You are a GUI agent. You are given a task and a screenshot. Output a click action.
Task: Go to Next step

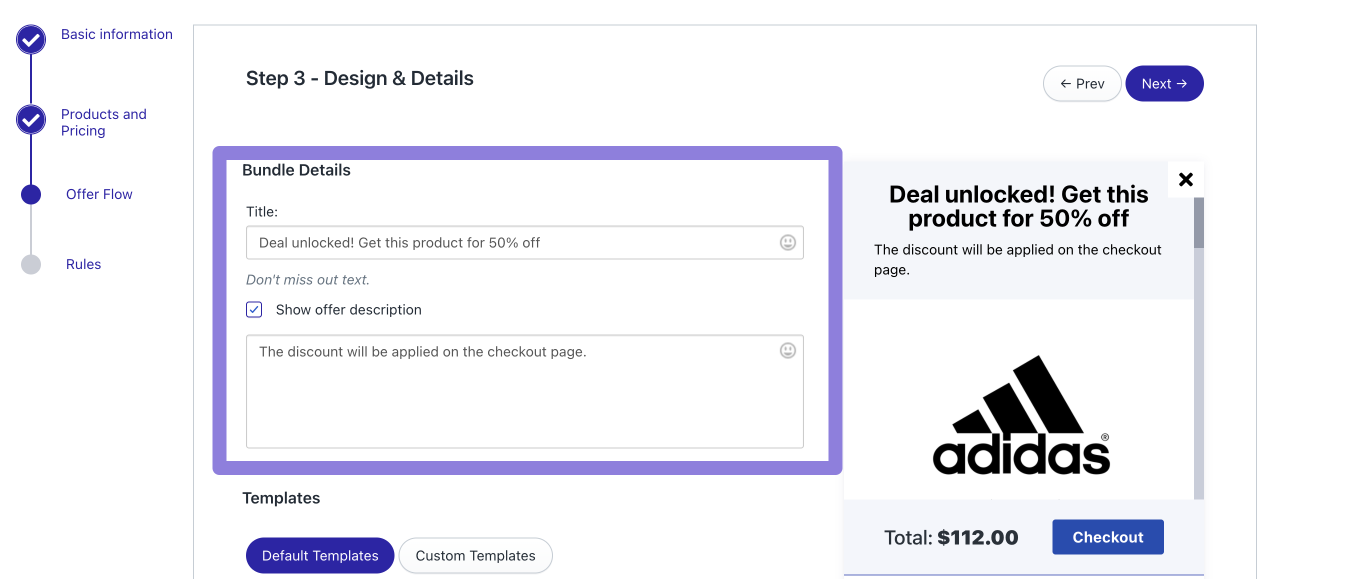tap(1164, 84)
